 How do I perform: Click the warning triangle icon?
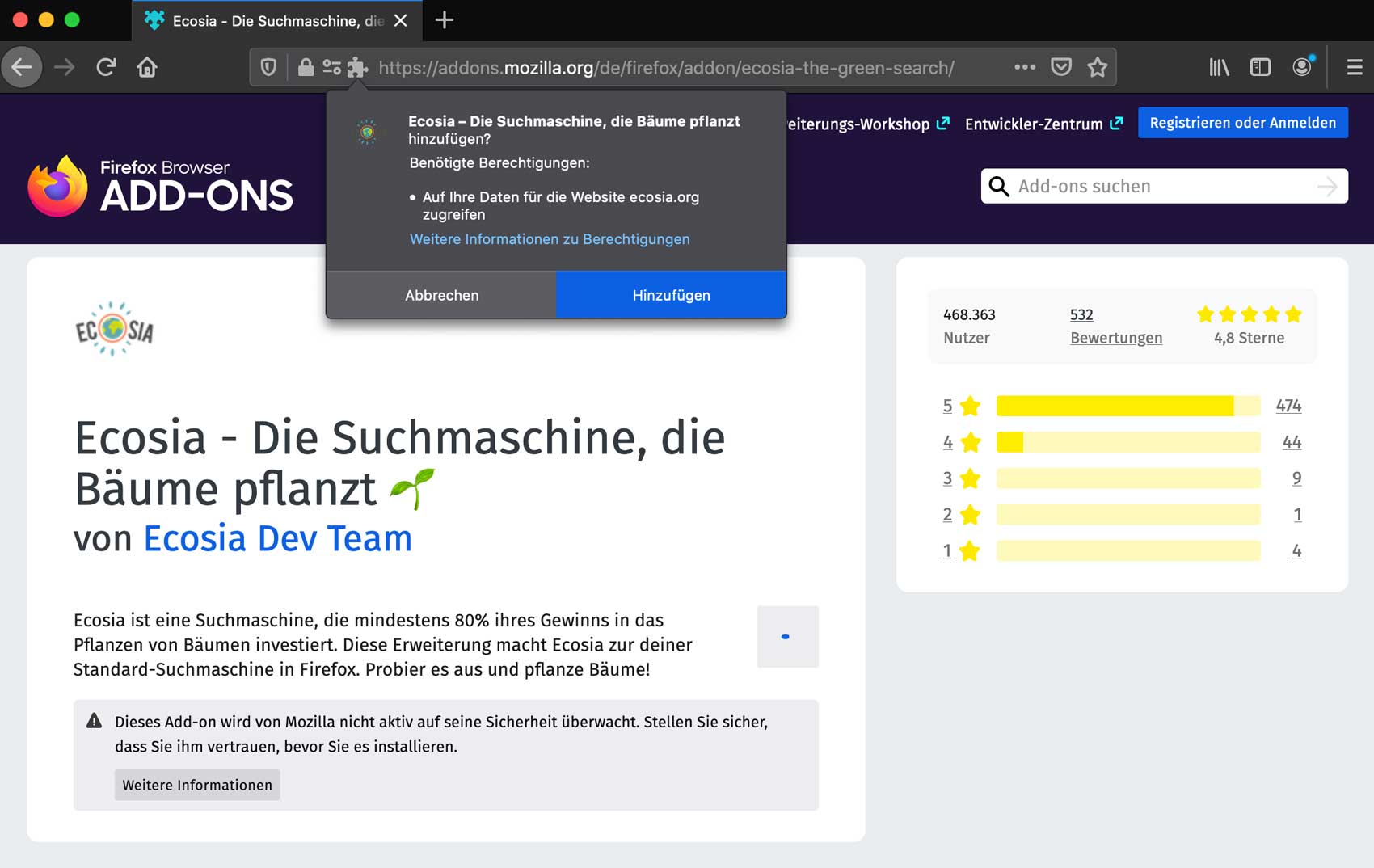coord(95,721)
